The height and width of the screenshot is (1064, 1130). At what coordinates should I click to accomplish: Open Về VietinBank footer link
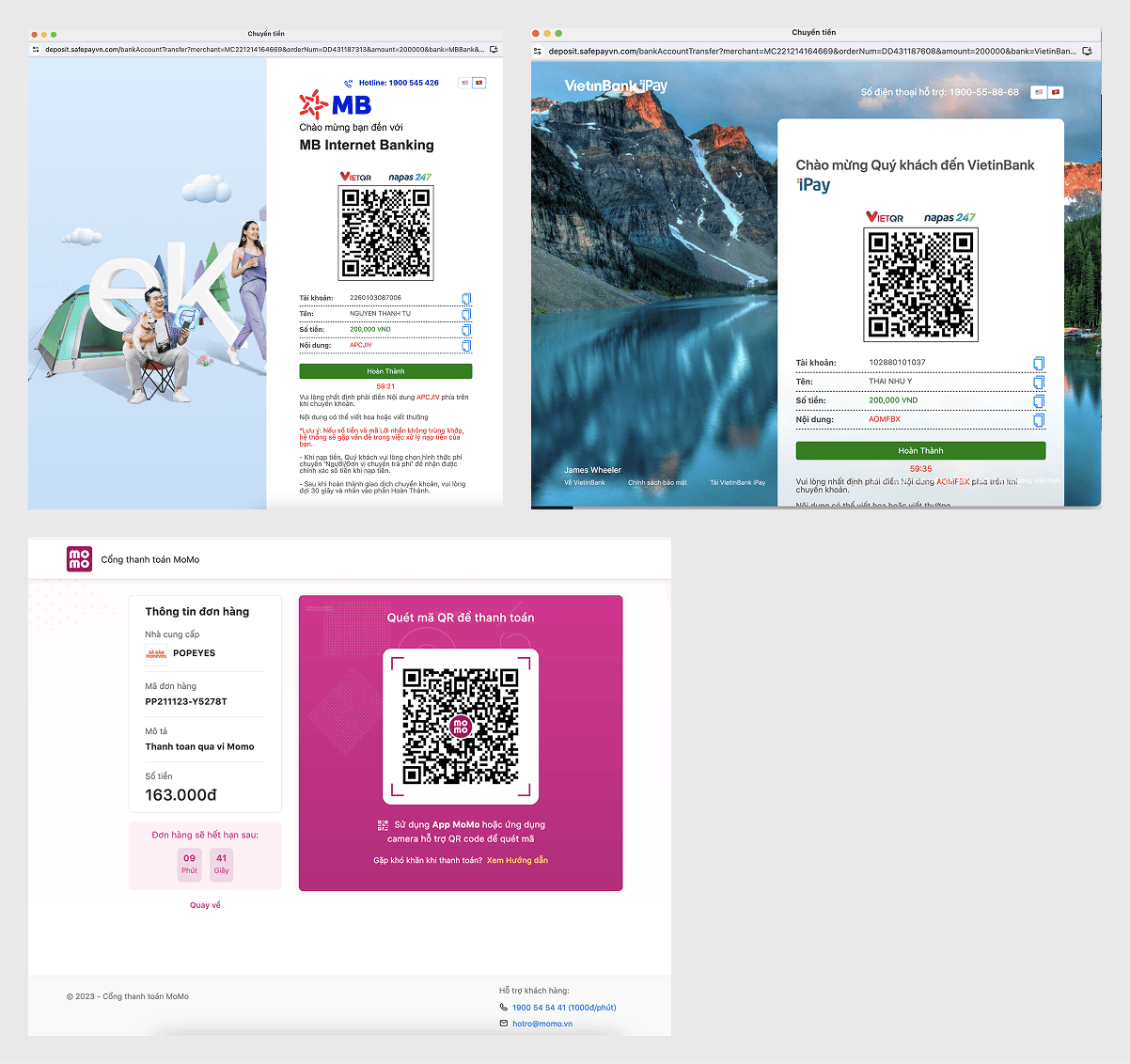click(585, 482)
